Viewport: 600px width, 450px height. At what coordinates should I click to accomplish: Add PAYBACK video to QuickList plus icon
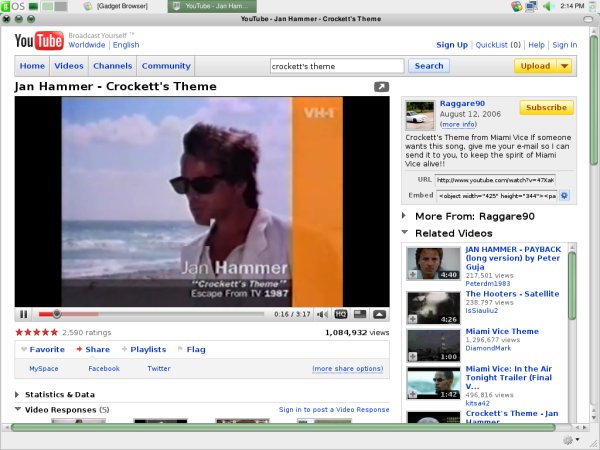[x=413, y=274]
